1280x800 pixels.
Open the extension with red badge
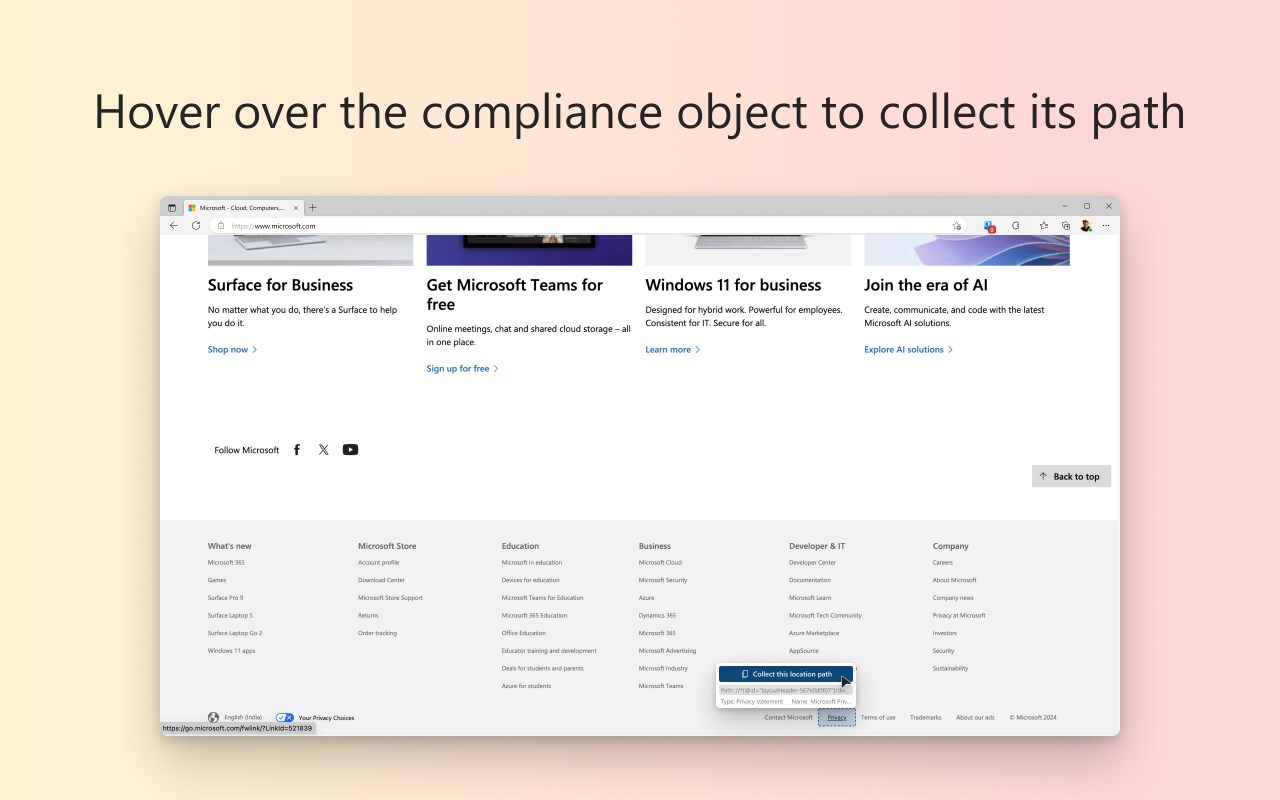pos(989,226)
